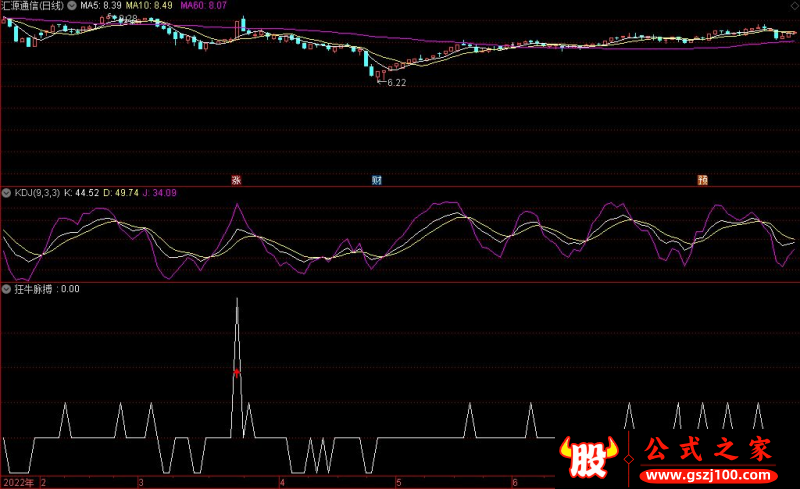Click the 9.28 high price label
Viewport: 800px width, 489px height.
click(128, 18)
